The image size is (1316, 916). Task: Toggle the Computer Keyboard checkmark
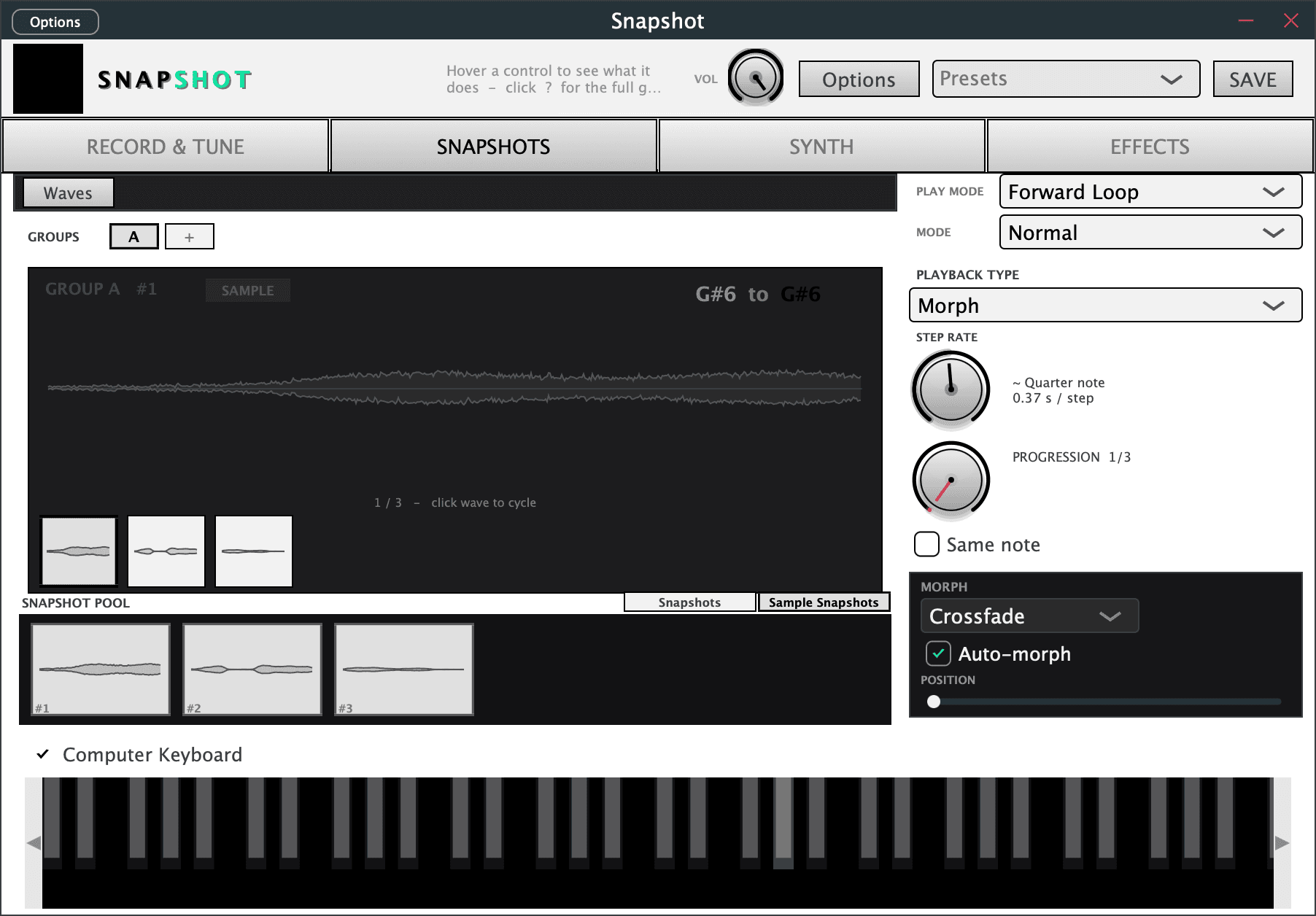[43, 754]
